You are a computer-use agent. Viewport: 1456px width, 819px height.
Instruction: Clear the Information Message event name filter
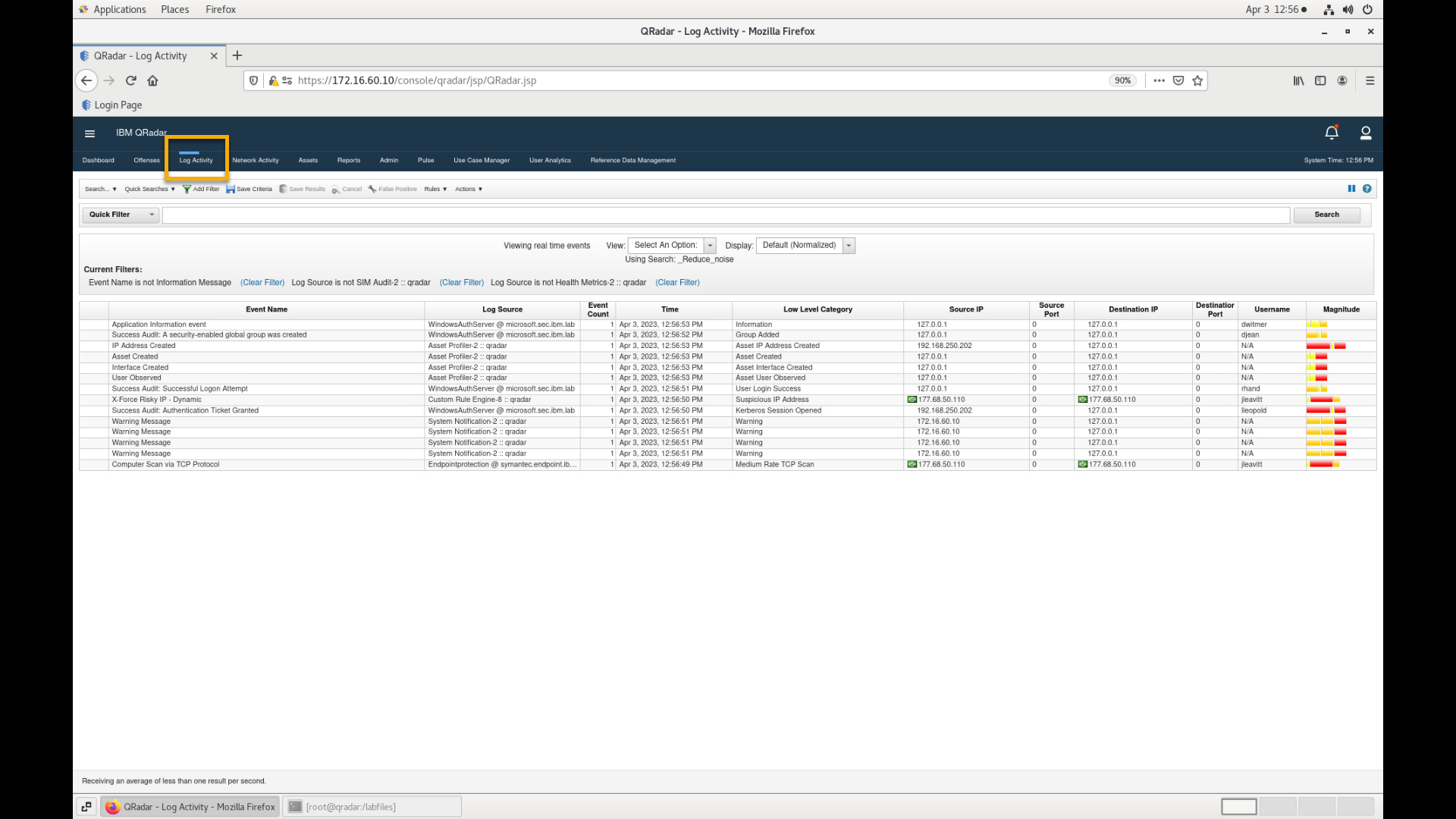point(262,282)
